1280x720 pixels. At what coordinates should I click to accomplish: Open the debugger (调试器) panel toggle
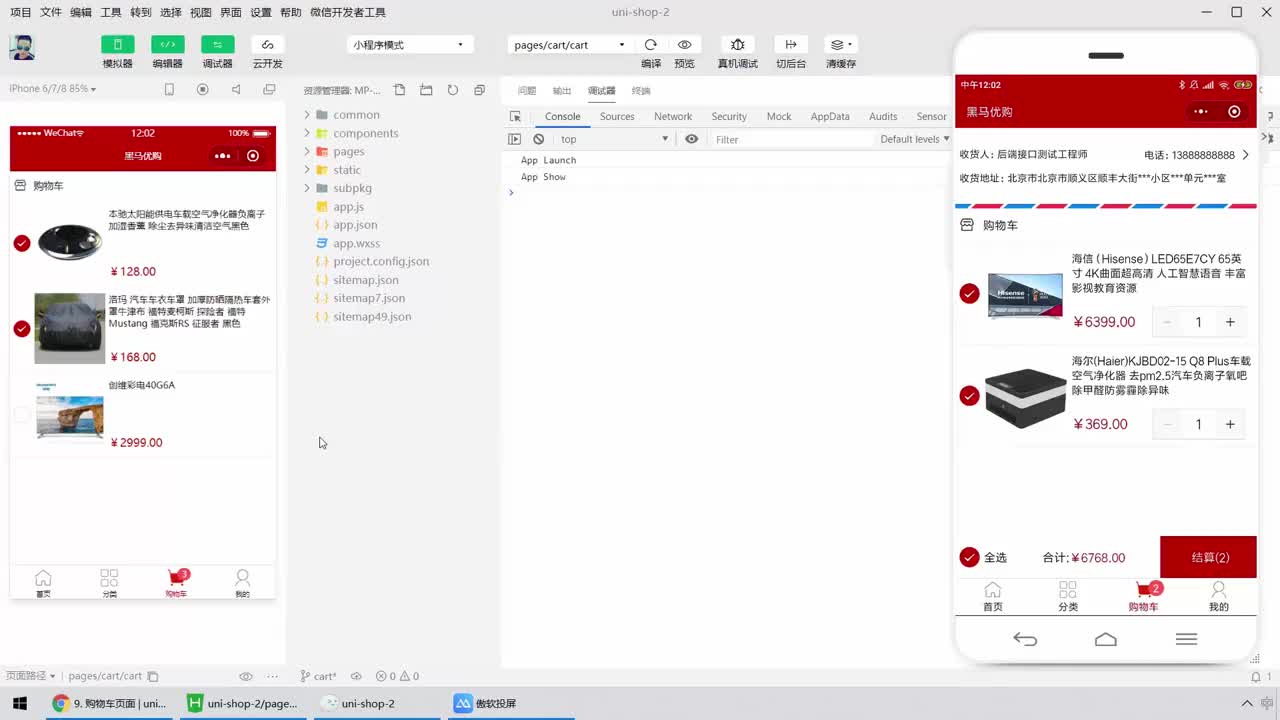coord(217,45)
